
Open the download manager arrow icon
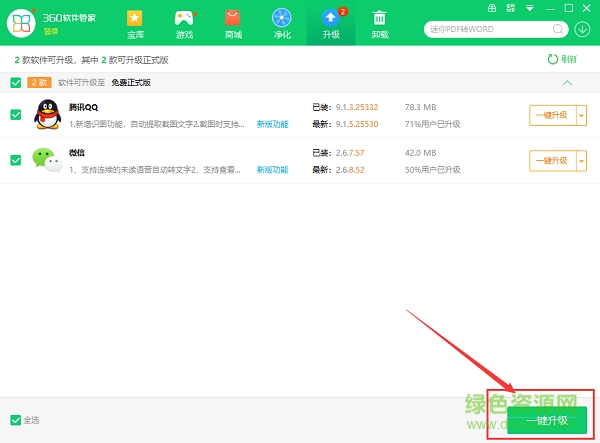coord(583,27)
